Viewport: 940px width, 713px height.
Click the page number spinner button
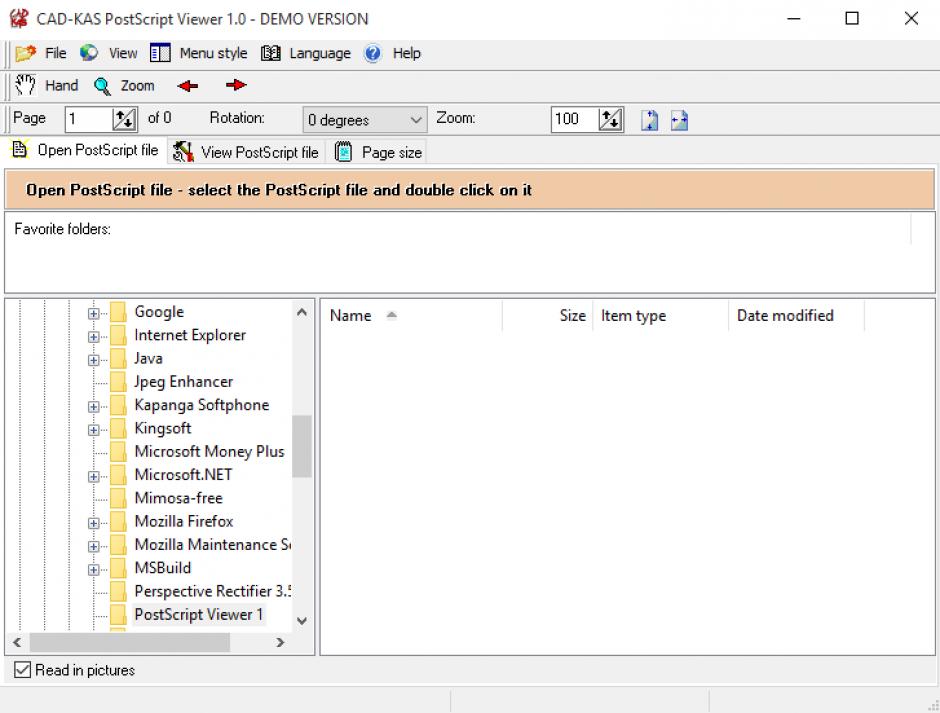(x=125, y=120)
